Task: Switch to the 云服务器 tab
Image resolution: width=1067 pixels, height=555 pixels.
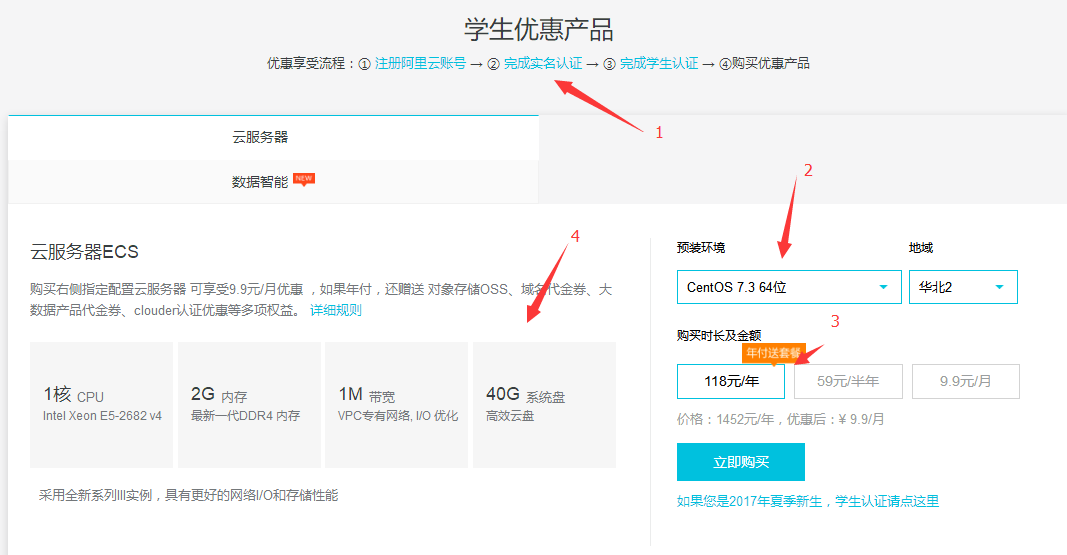Action: 273,137
